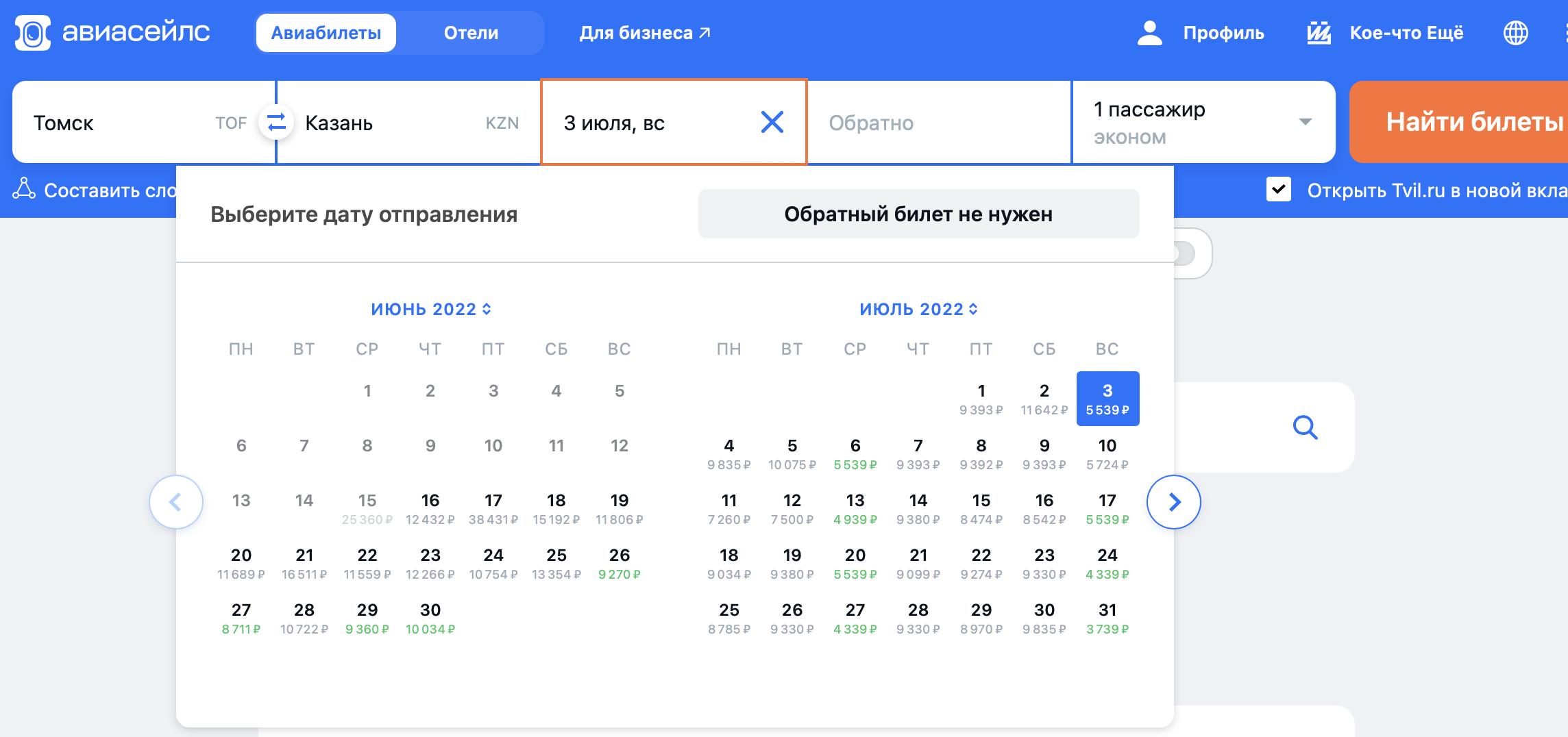Screen dimensions: 1568x737
Task: Click the 'Обратно' return date field
Action: [x=940, y=123]
